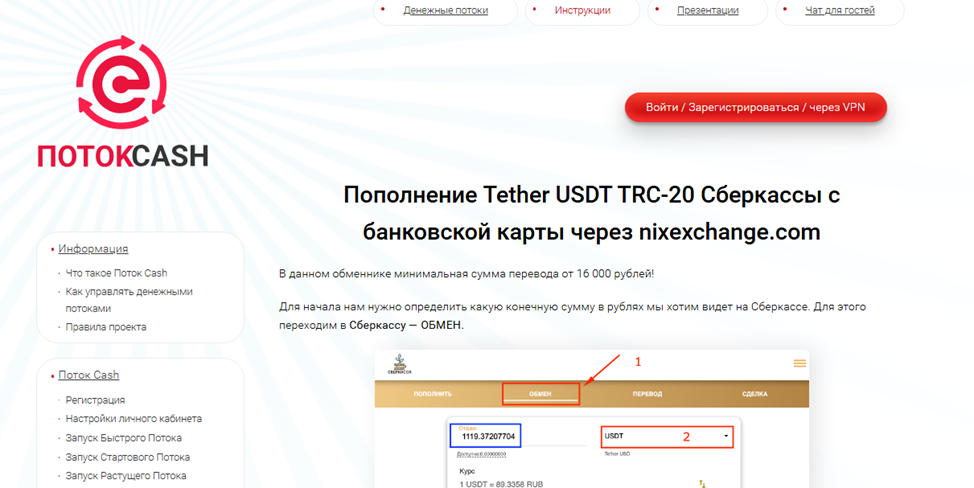Open Запуск Растущего Потока link
This screenshot has width=974, height=488.
(126, 476)
